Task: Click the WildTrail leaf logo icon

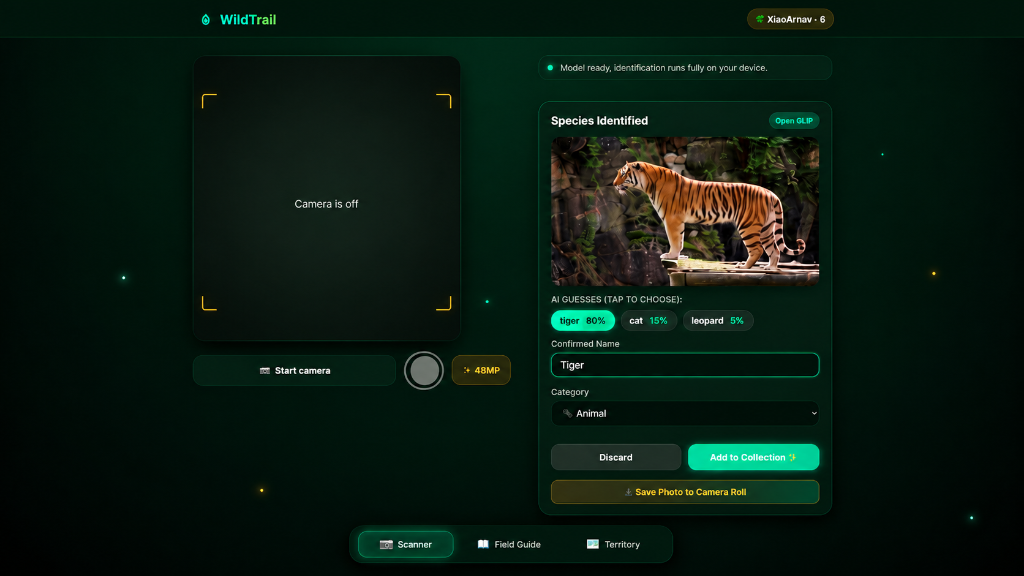Action: coord(206,20)
